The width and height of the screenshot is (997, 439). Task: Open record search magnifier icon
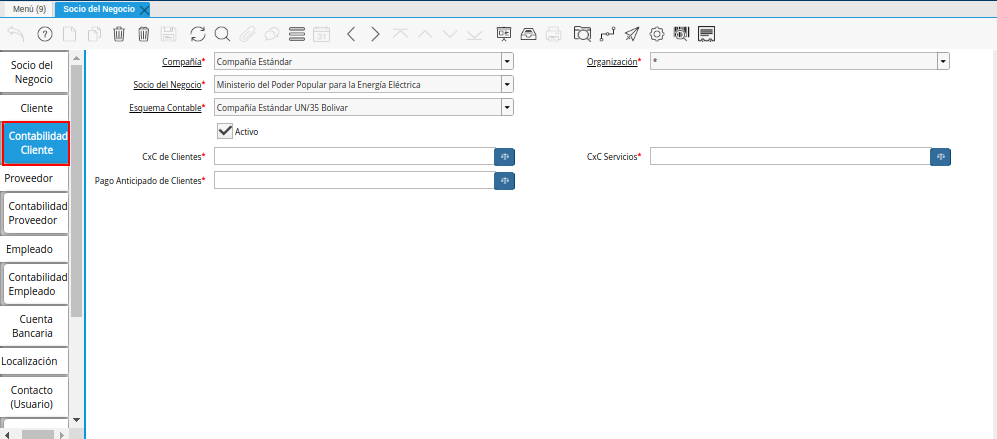(x=222, y=34)
